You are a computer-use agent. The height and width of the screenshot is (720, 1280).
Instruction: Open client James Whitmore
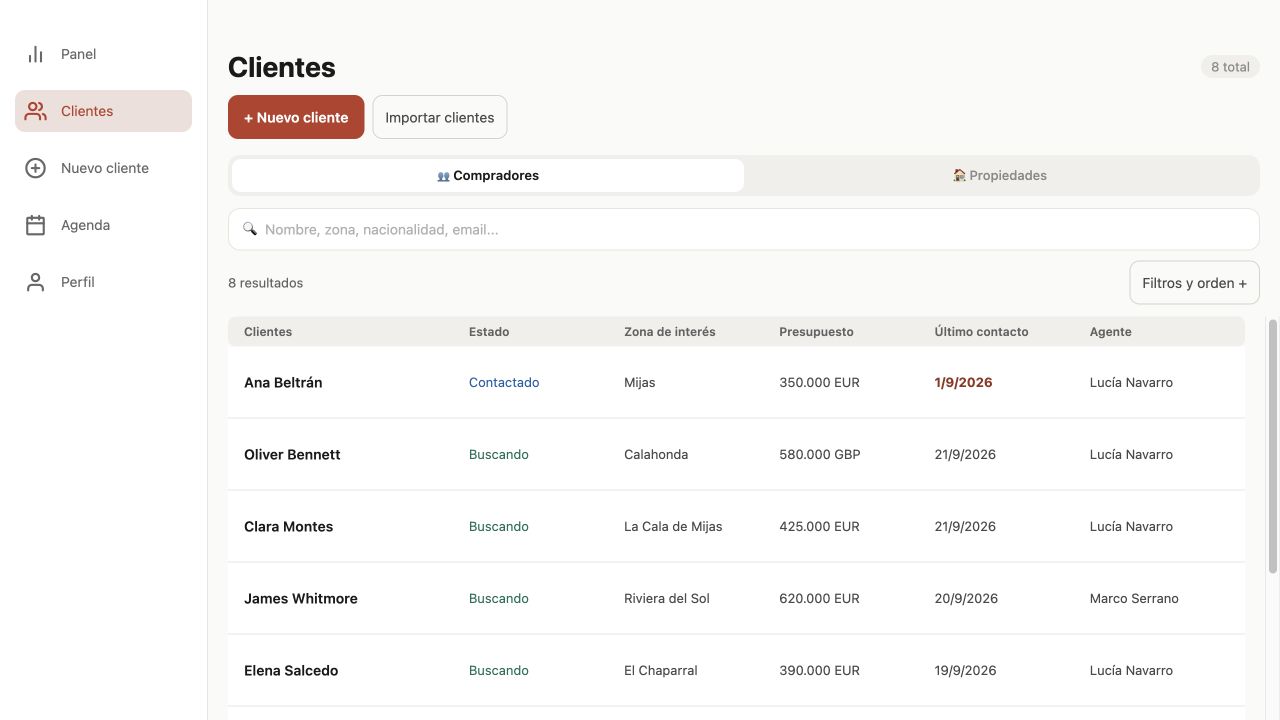(x=736, y=598)
